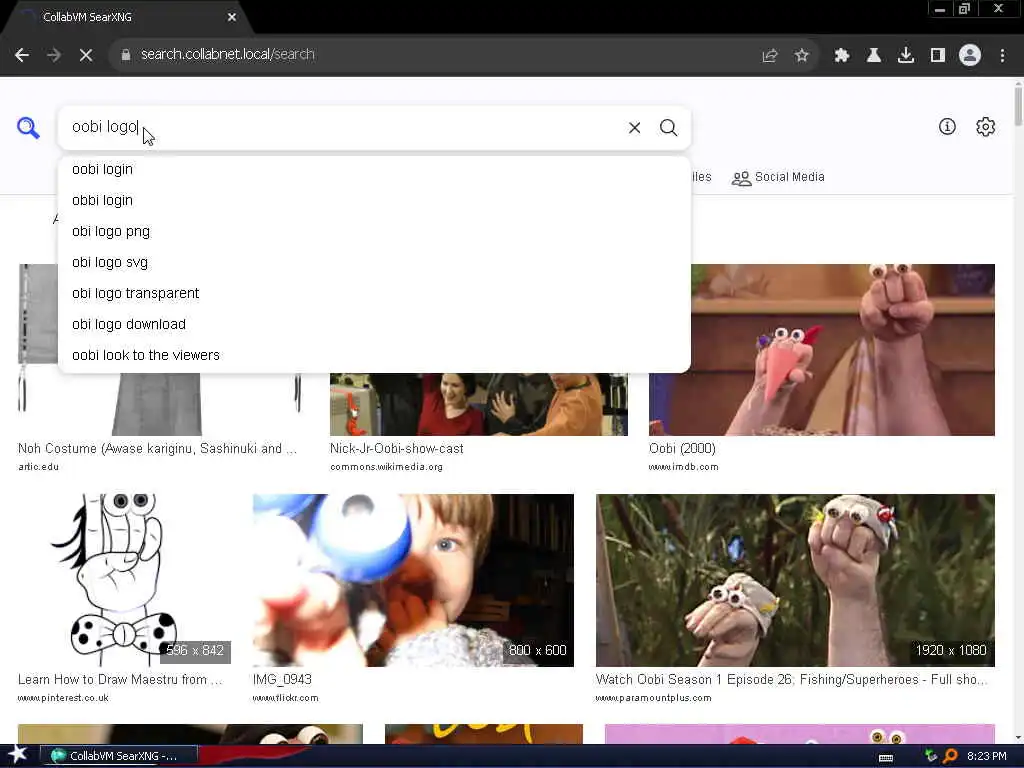Open the commons.wikimedia.org source link
Screen dimensions: 1024x768
(386, 467)
